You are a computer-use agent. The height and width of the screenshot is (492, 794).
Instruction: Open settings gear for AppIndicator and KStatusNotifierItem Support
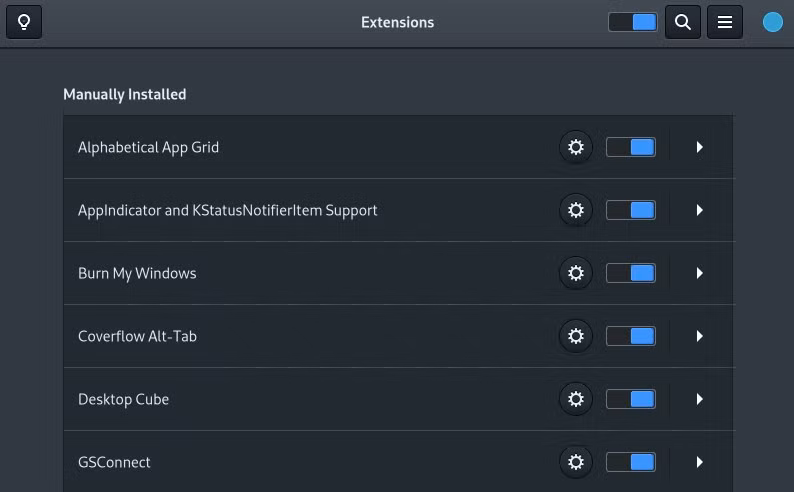click(576, 210)
